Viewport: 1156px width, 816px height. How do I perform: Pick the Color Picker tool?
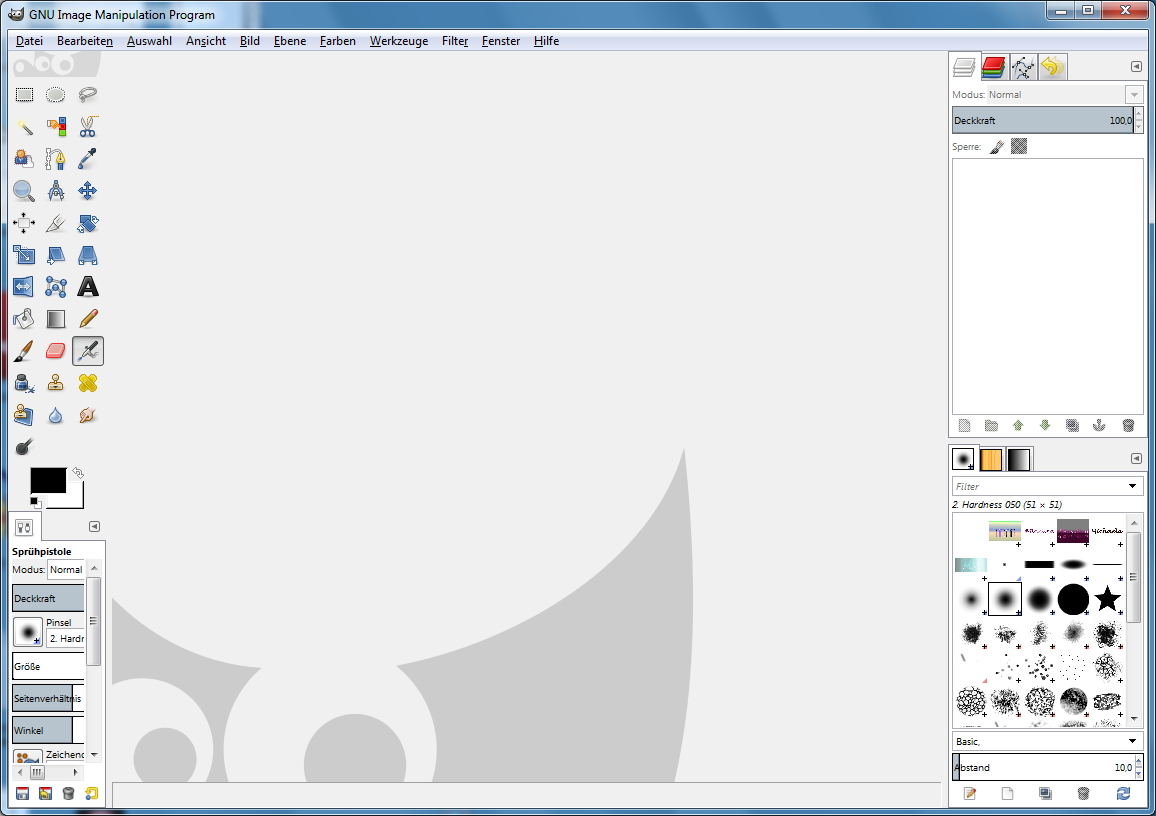coord(88,159)
